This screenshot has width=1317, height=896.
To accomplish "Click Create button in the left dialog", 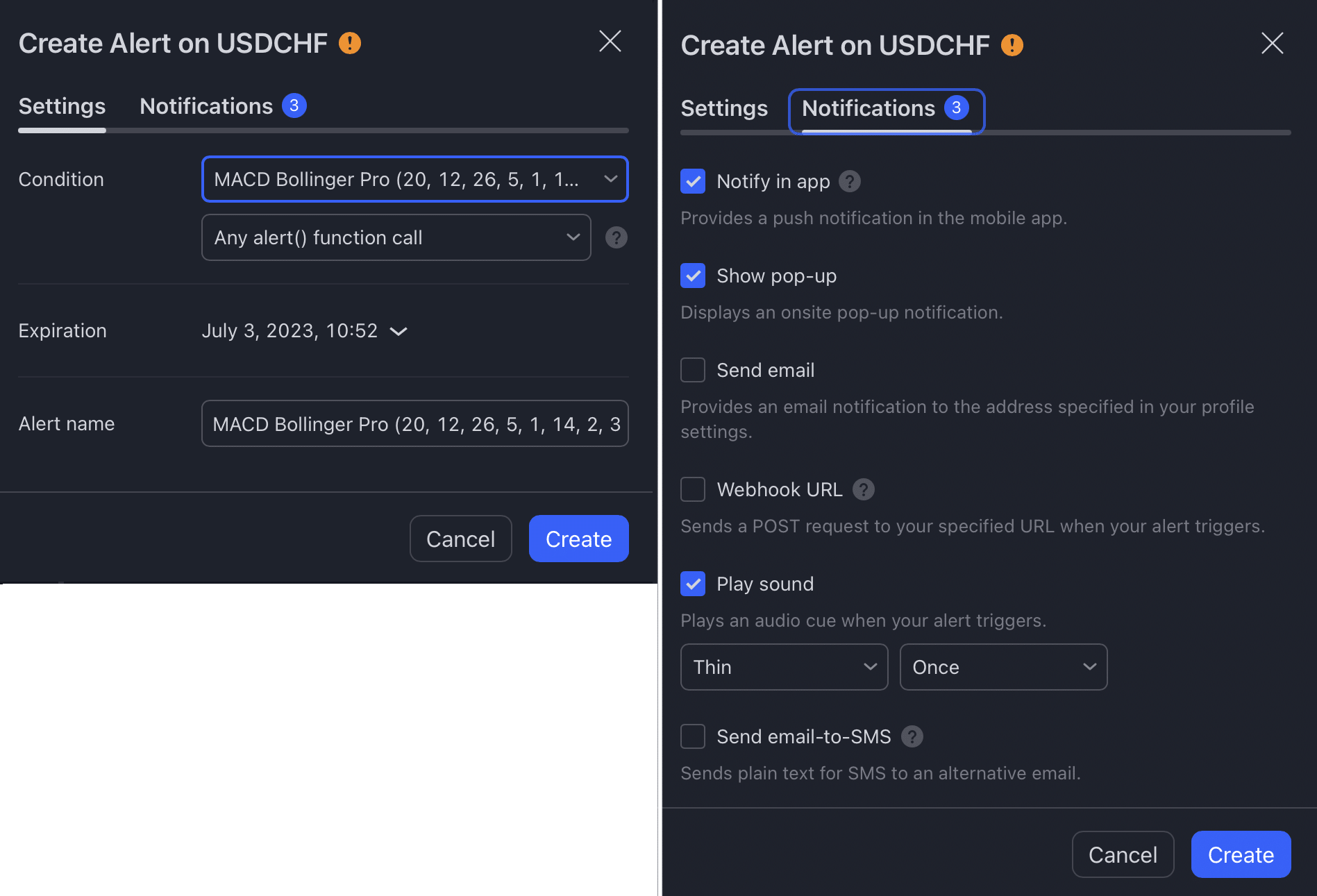I will (579, 539).
